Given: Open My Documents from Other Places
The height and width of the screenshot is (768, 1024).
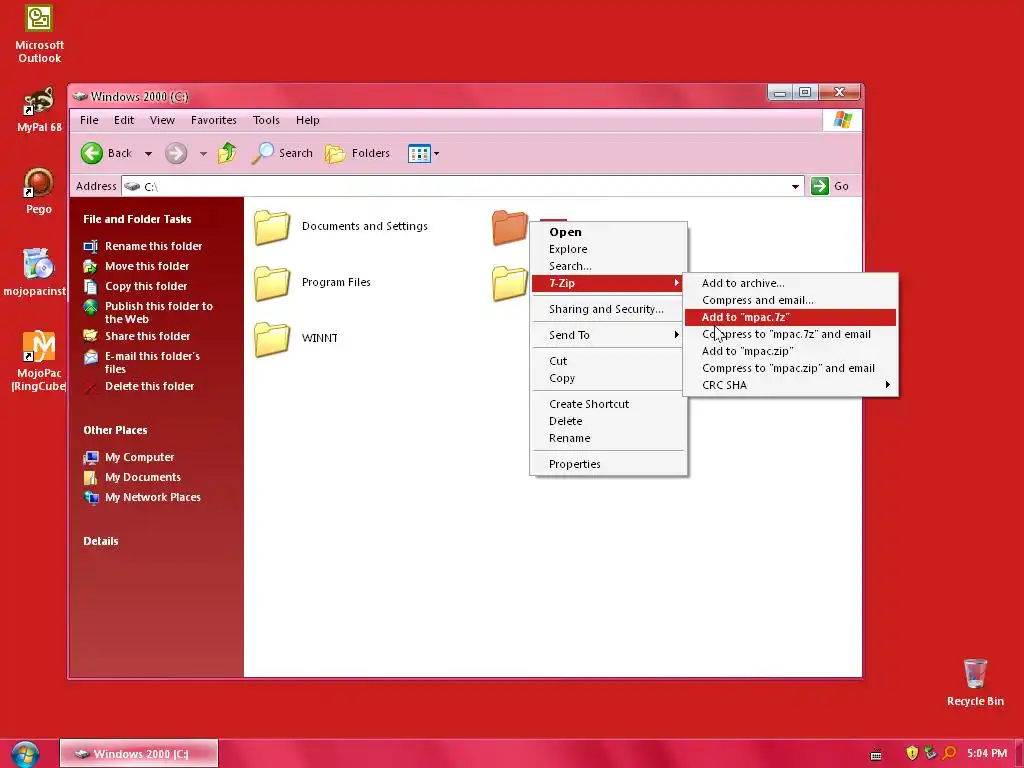Looking at the screenshot, I should pyautogui.click(x=142, y=477).
